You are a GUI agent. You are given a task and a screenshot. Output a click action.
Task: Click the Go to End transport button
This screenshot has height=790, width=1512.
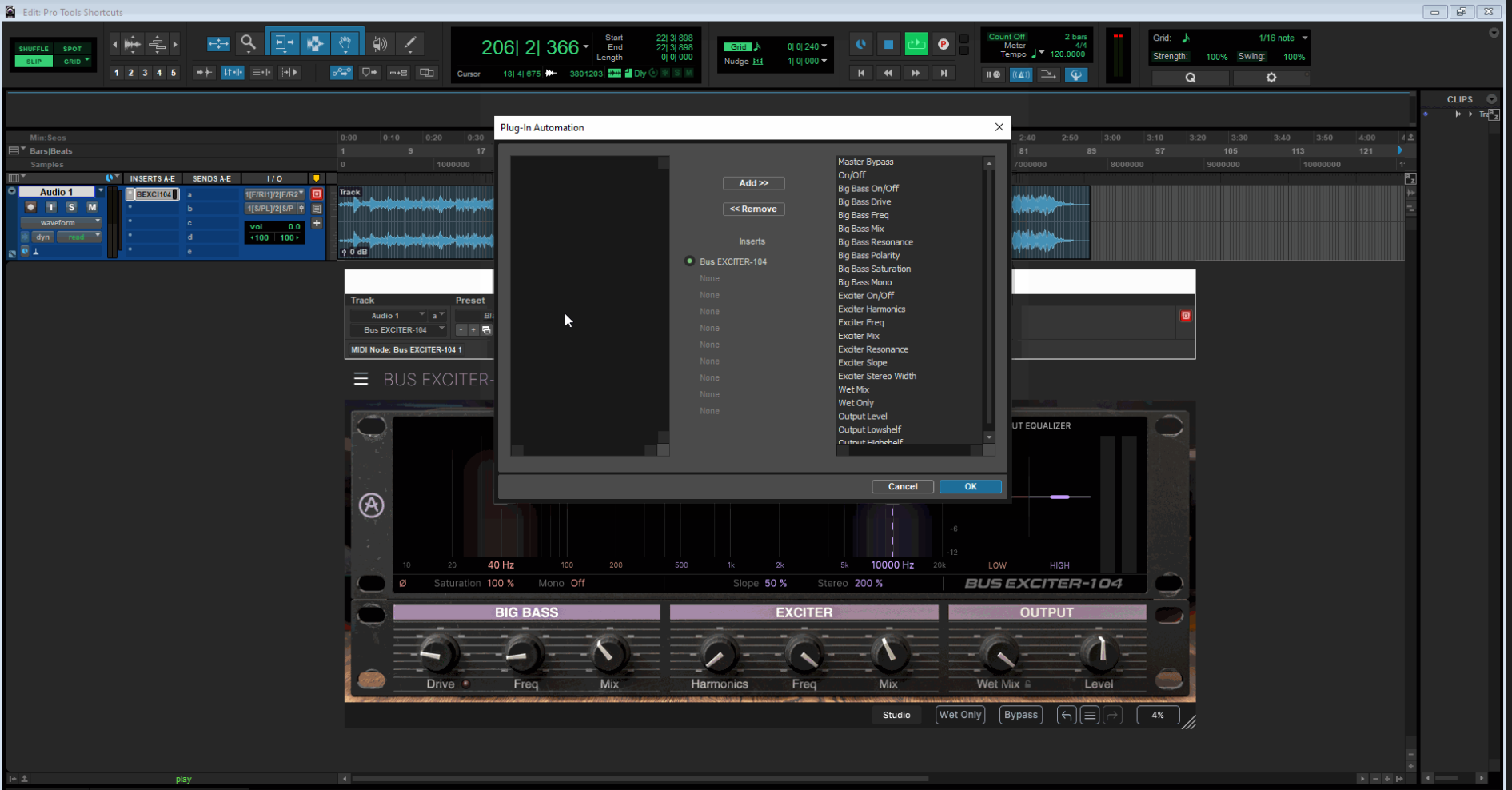pyautogui.click(x=944, y=73)
